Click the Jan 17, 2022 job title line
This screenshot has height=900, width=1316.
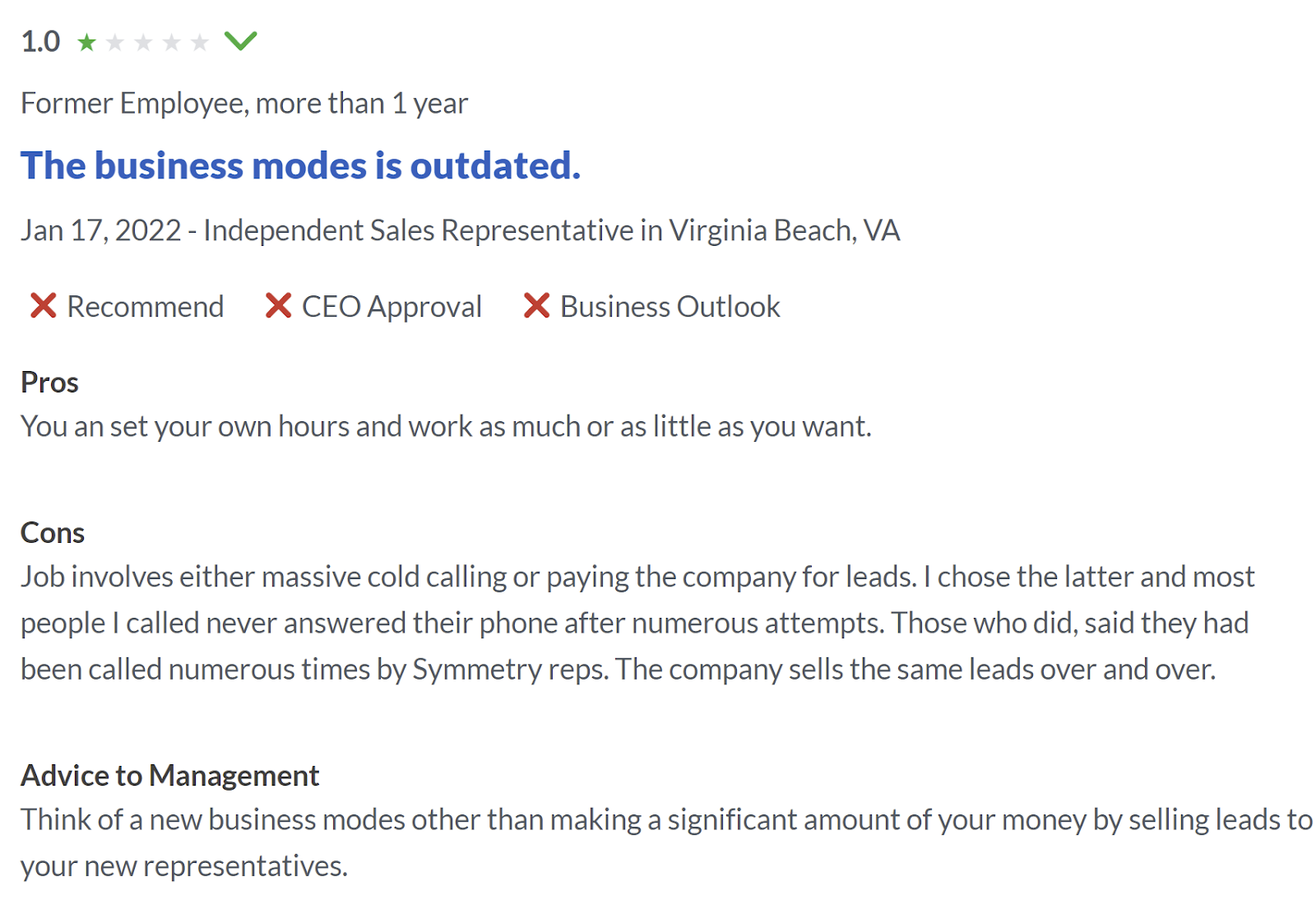[x=460, y=231]
